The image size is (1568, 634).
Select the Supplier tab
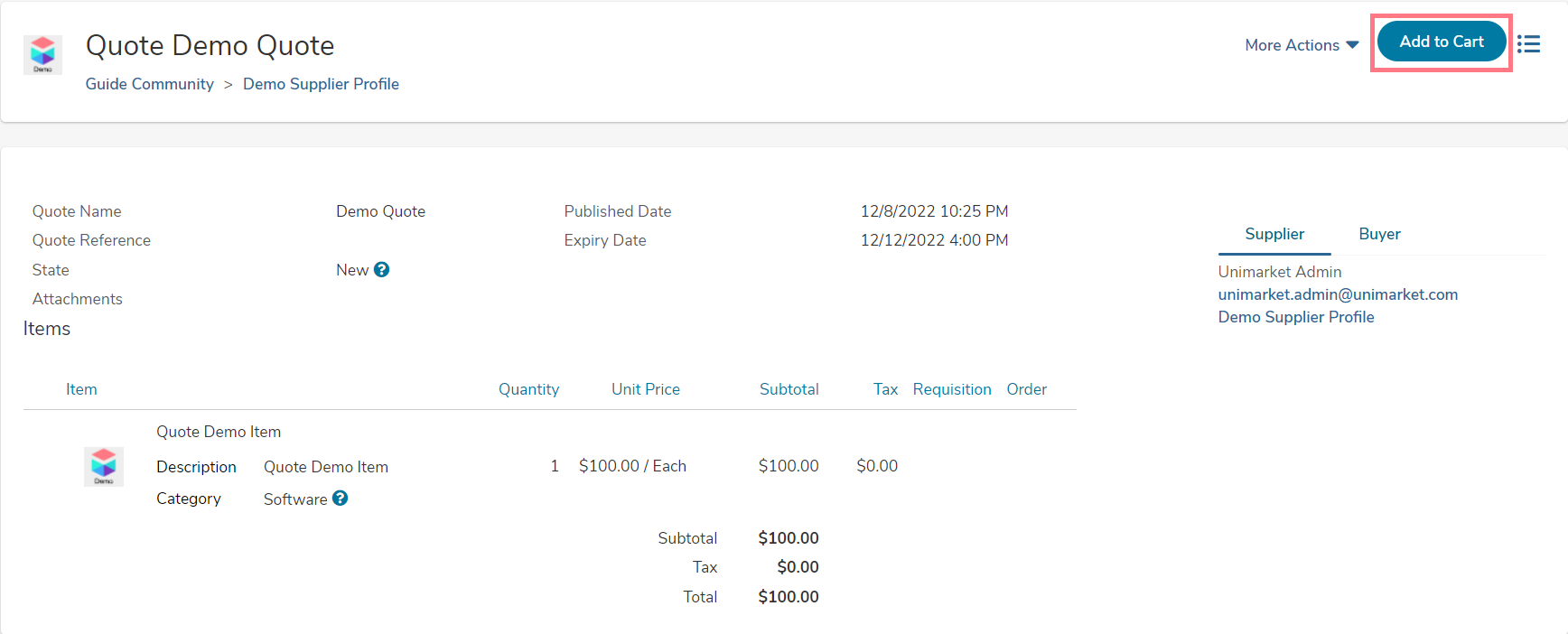[x=1274, y=234]
